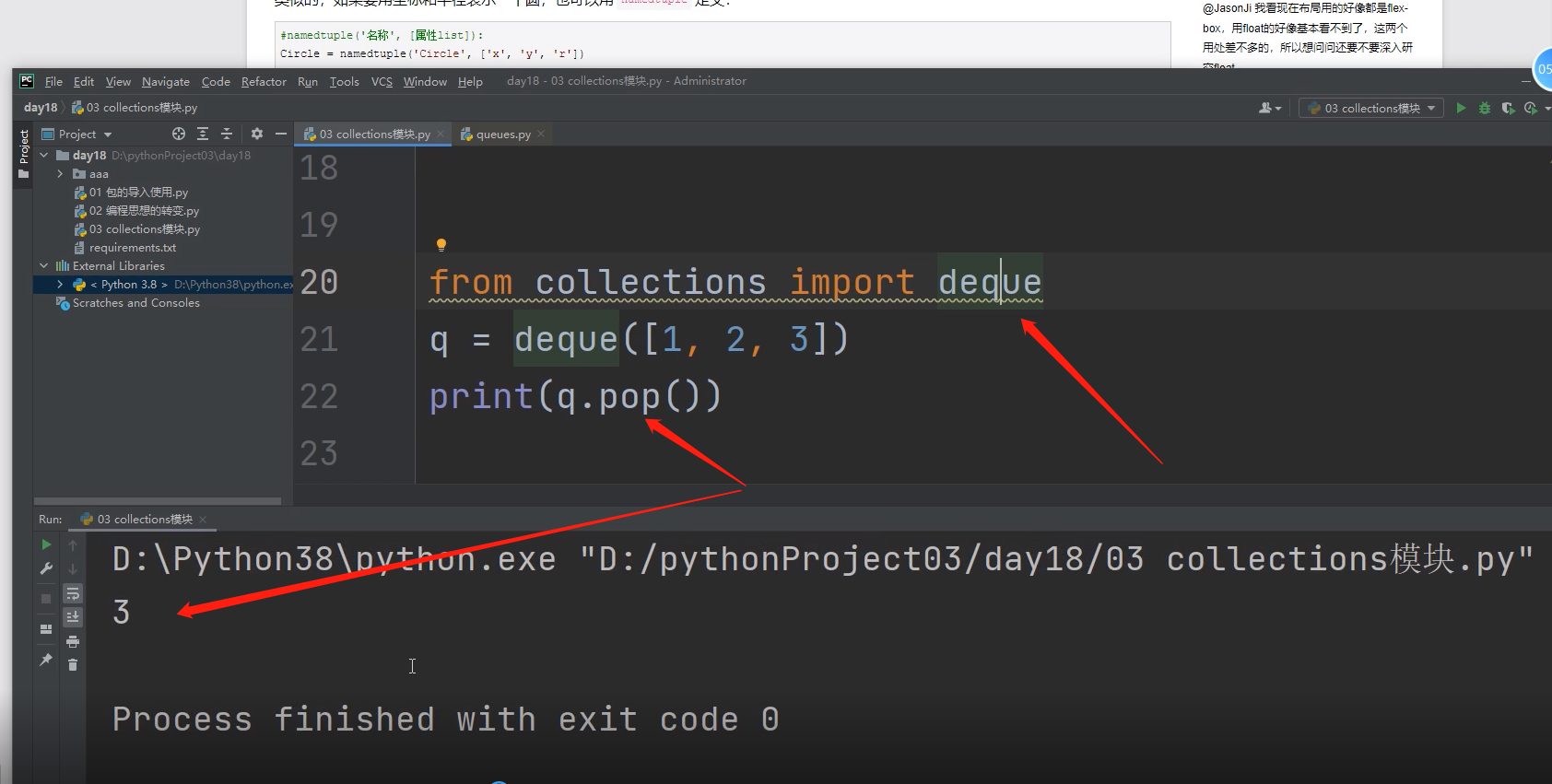Click 'Process finished with exit code 0' output
This screenshot has height=784, width=1552.
[x=446, y=720]
